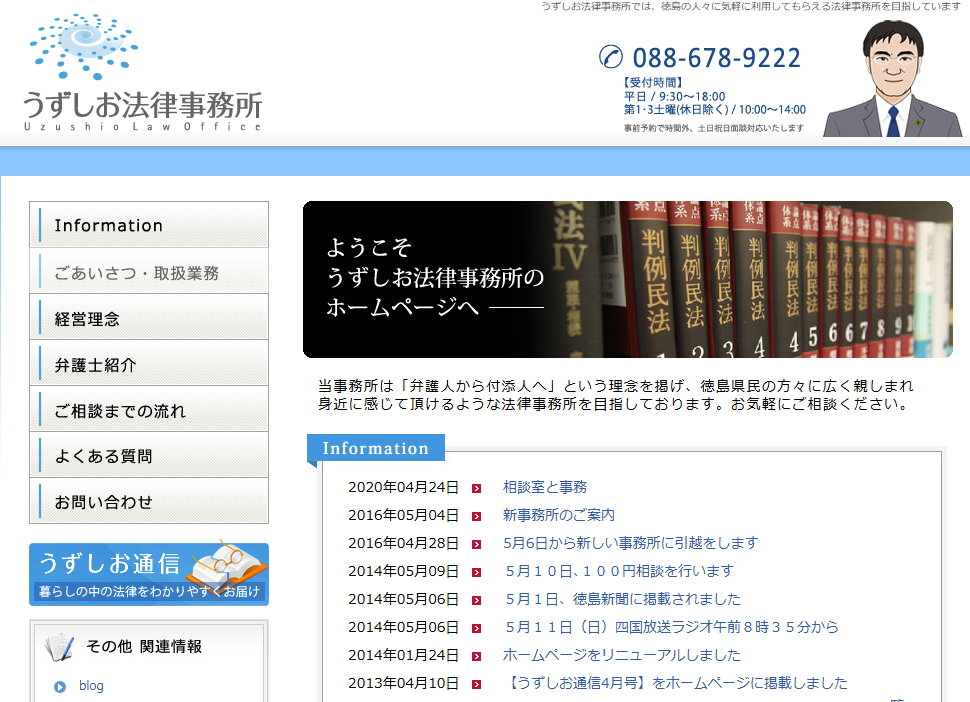Click the red arrow icon beside ホームページをリニューアルしました
This screenshot has width=970, height=702.
click(x=477, y=656)
